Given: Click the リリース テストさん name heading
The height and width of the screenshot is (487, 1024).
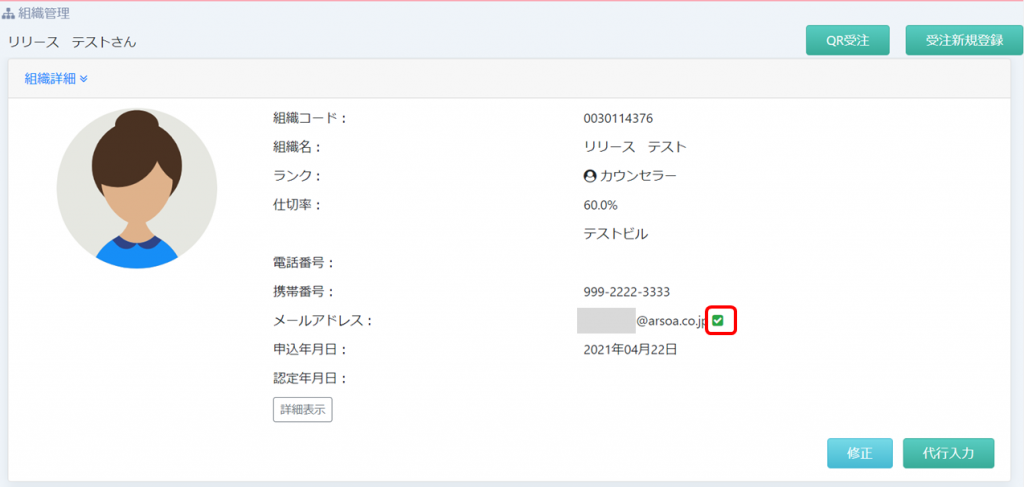Looking at the screenshot, I should (72, 42).
